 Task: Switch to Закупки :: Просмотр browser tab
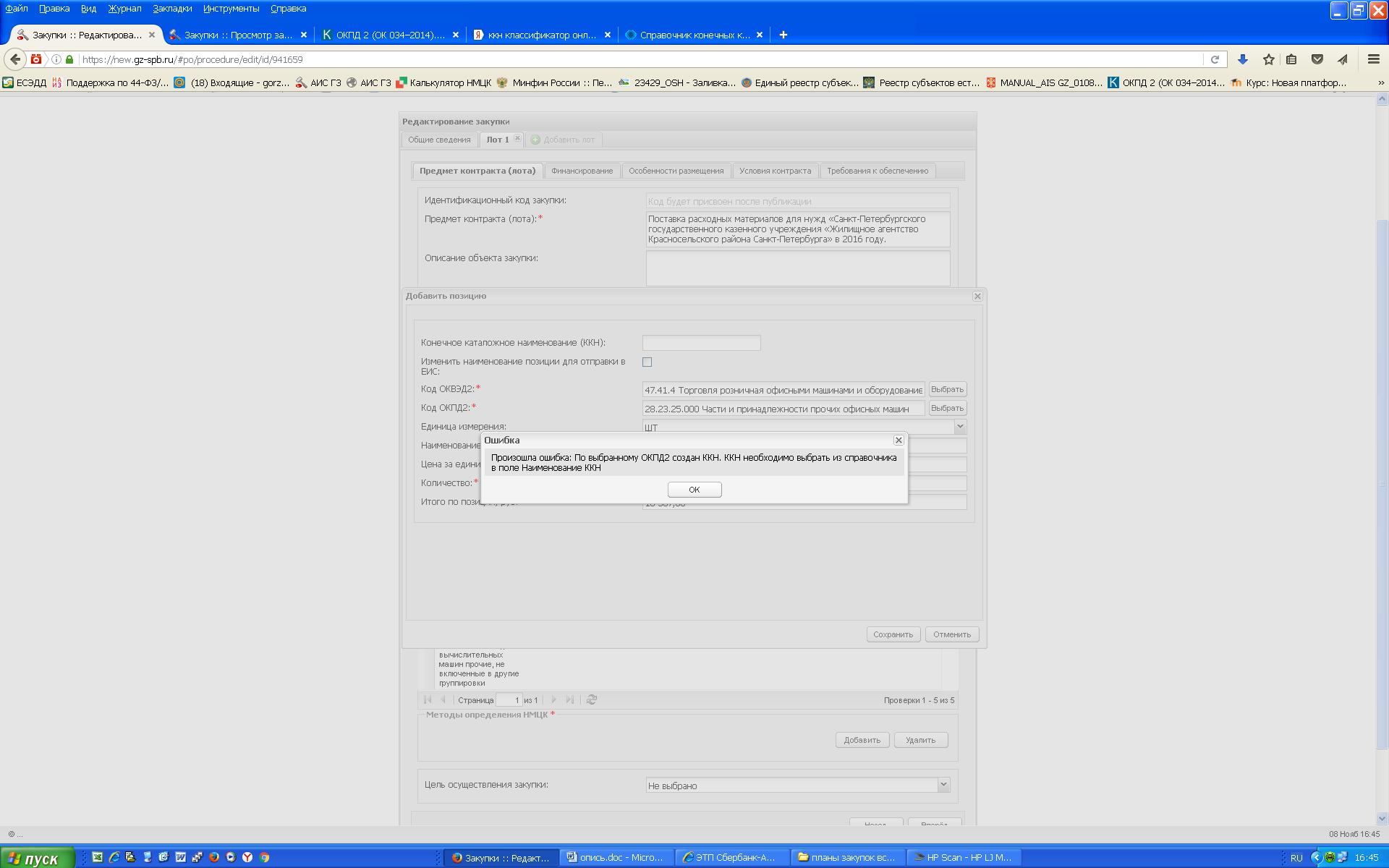(x=238, y=35)
